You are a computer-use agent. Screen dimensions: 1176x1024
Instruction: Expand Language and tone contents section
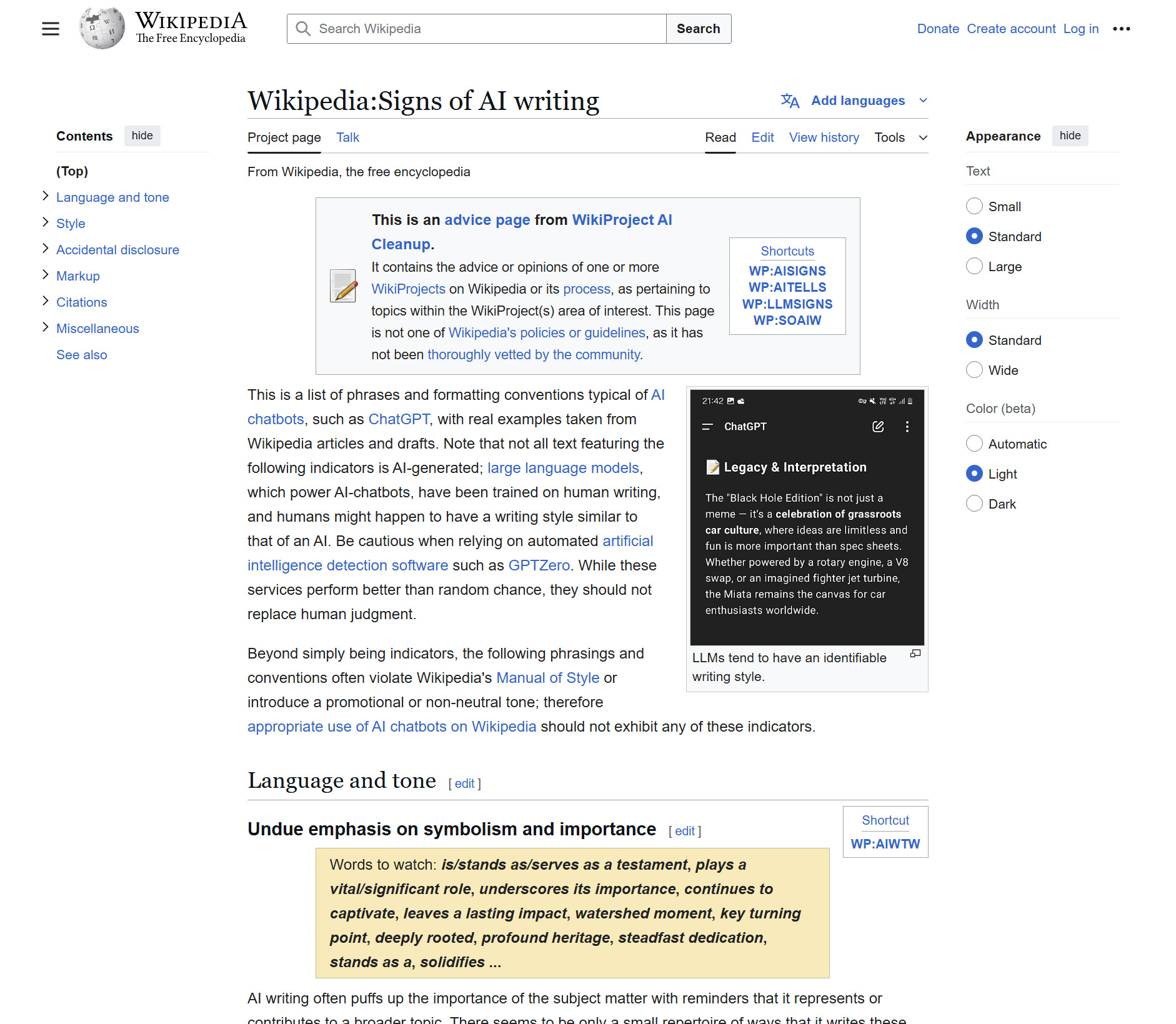46,196
